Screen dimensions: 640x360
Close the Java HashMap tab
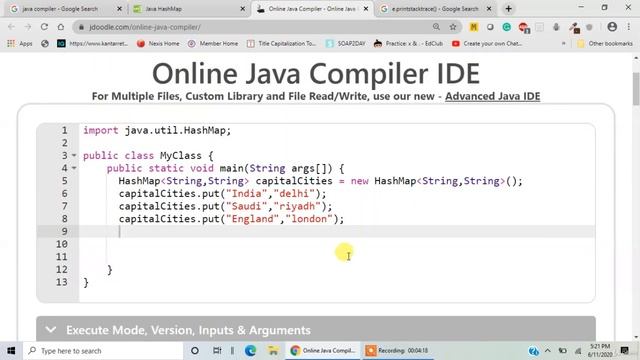(x=242, y=9)
